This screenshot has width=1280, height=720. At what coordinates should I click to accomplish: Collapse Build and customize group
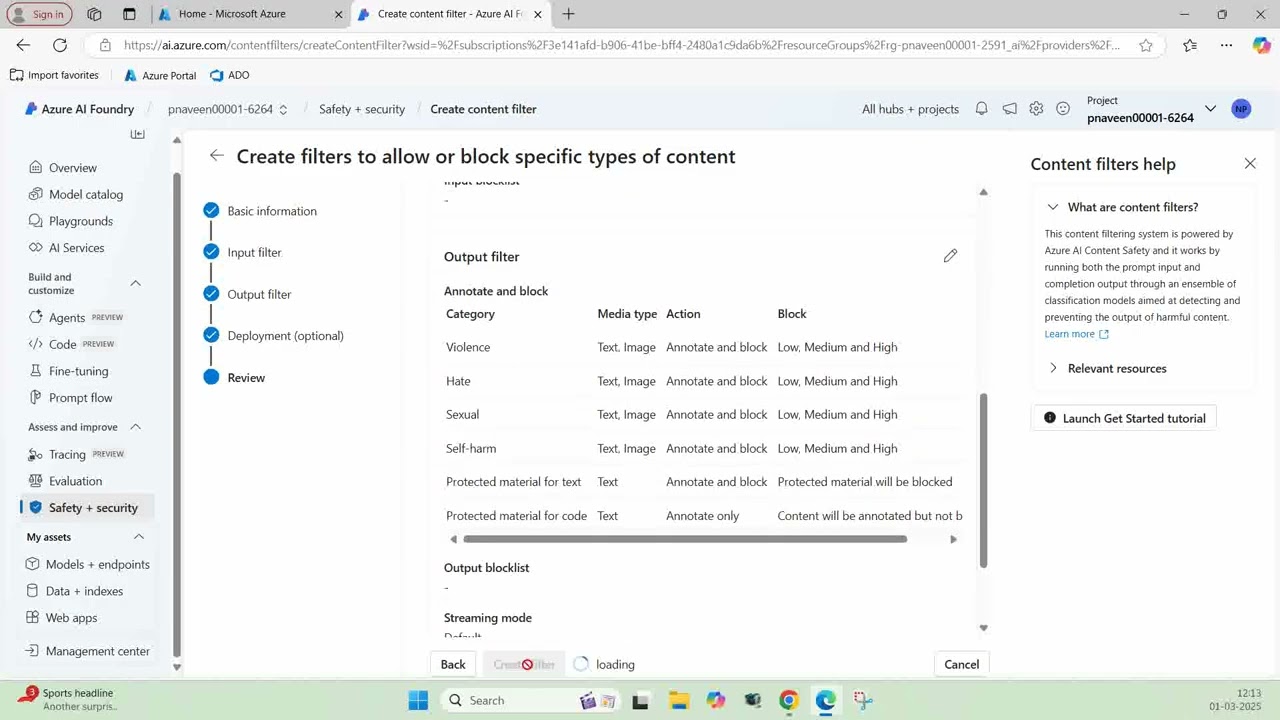click(x=136, y=283)
